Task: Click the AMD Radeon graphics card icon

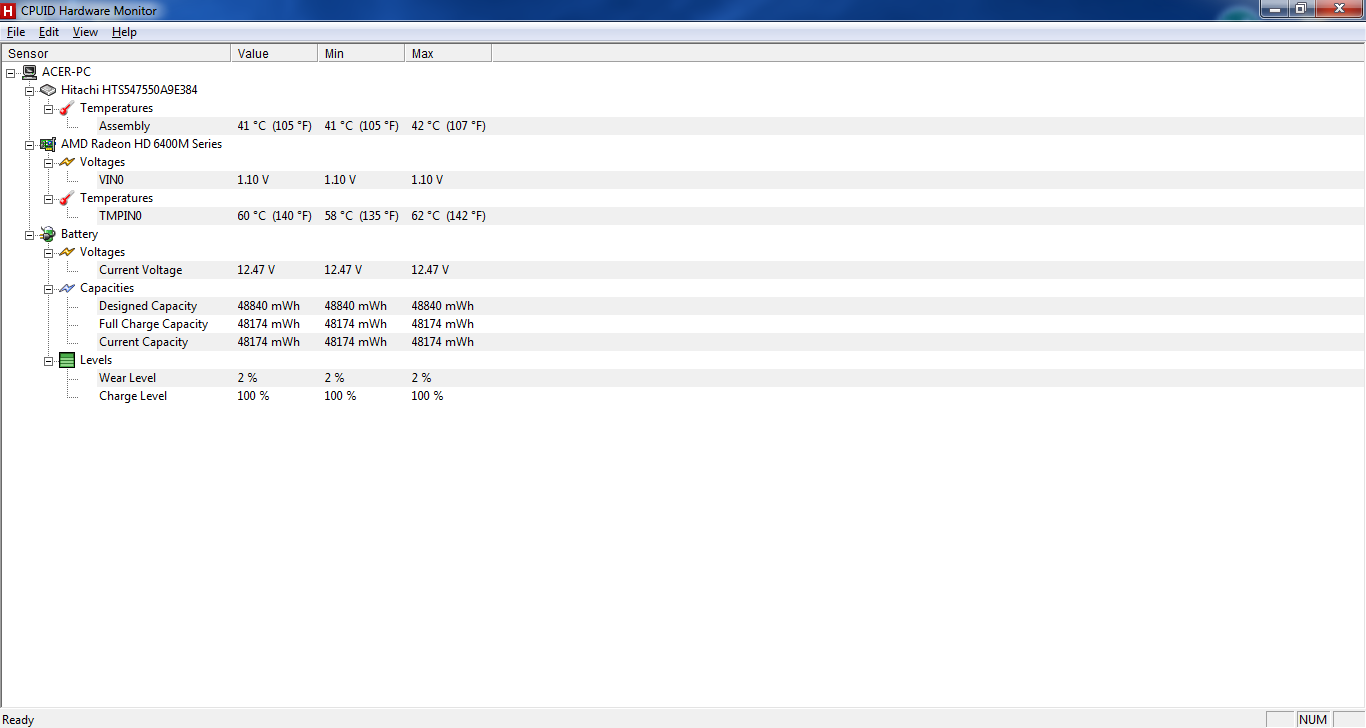Action: pos(48,144)
